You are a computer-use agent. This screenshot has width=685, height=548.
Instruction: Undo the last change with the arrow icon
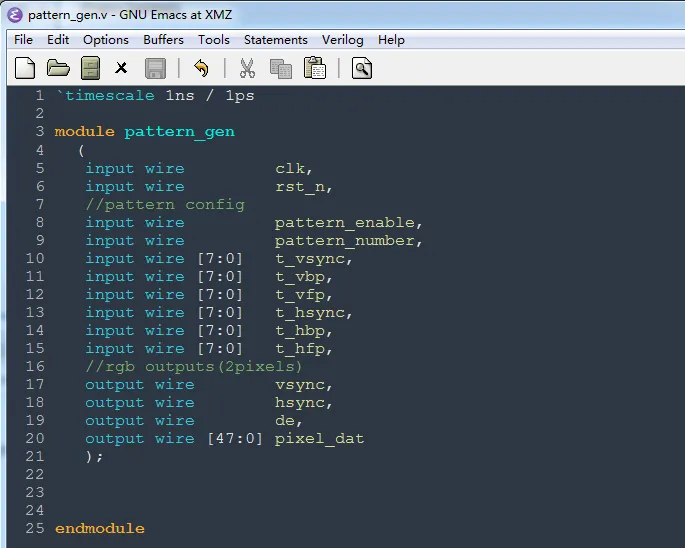(201, 68)
